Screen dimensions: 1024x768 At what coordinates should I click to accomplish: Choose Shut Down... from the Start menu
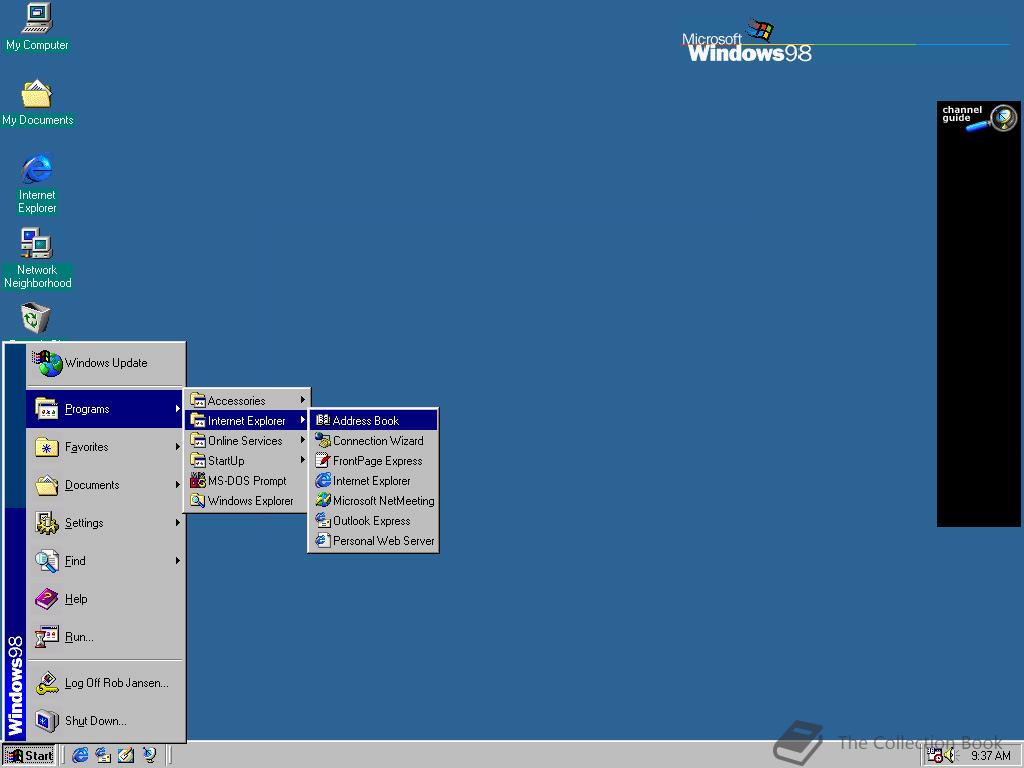click(104, 721)
